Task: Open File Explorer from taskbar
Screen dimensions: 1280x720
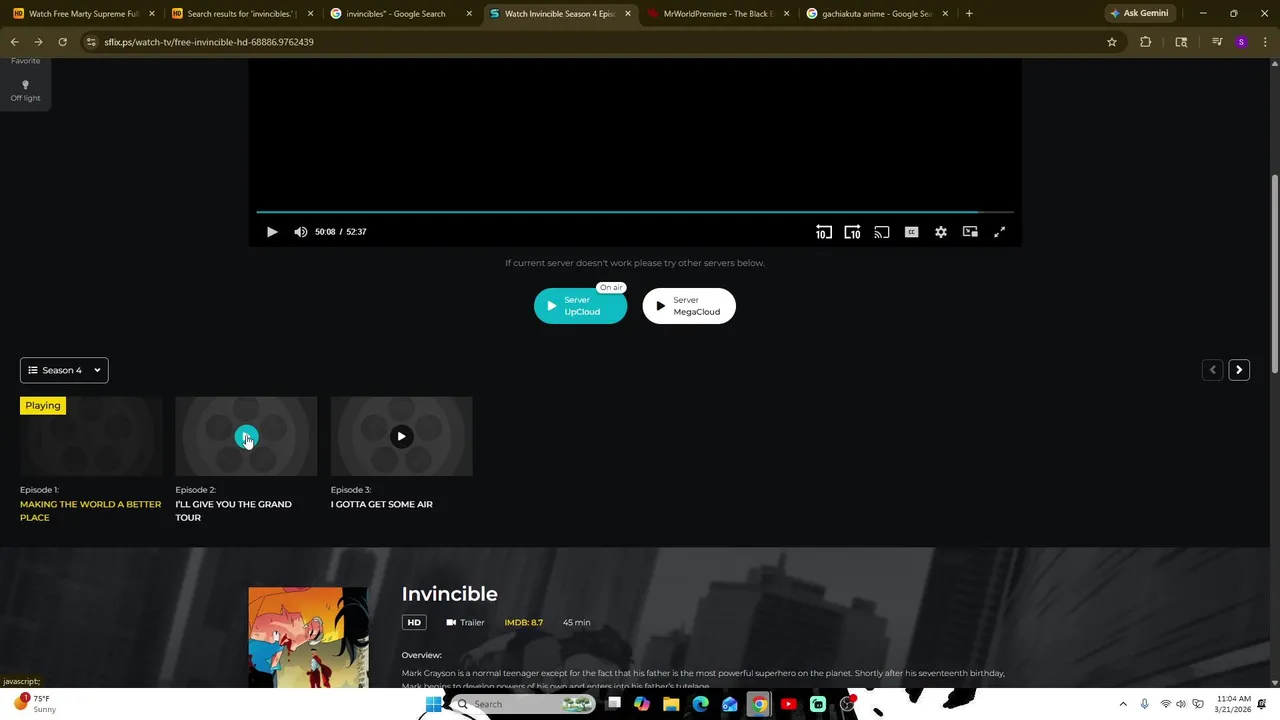Action: 671,704
